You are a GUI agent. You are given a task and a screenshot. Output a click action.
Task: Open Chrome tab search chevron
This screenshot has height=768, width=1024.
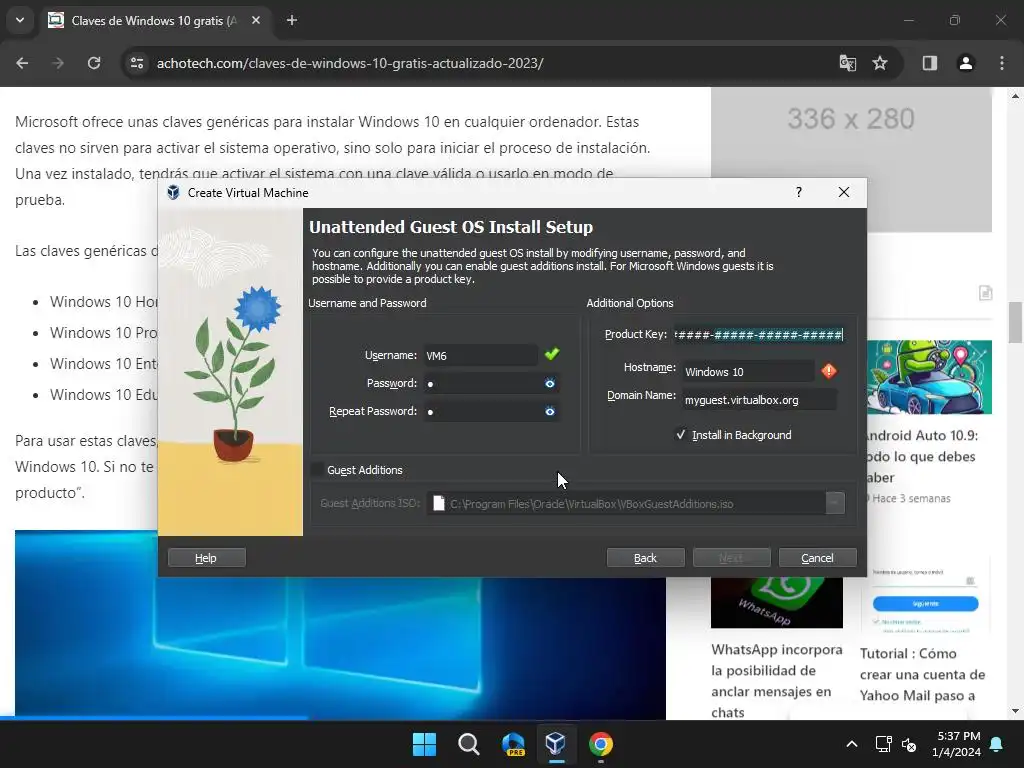pos(20,20)
